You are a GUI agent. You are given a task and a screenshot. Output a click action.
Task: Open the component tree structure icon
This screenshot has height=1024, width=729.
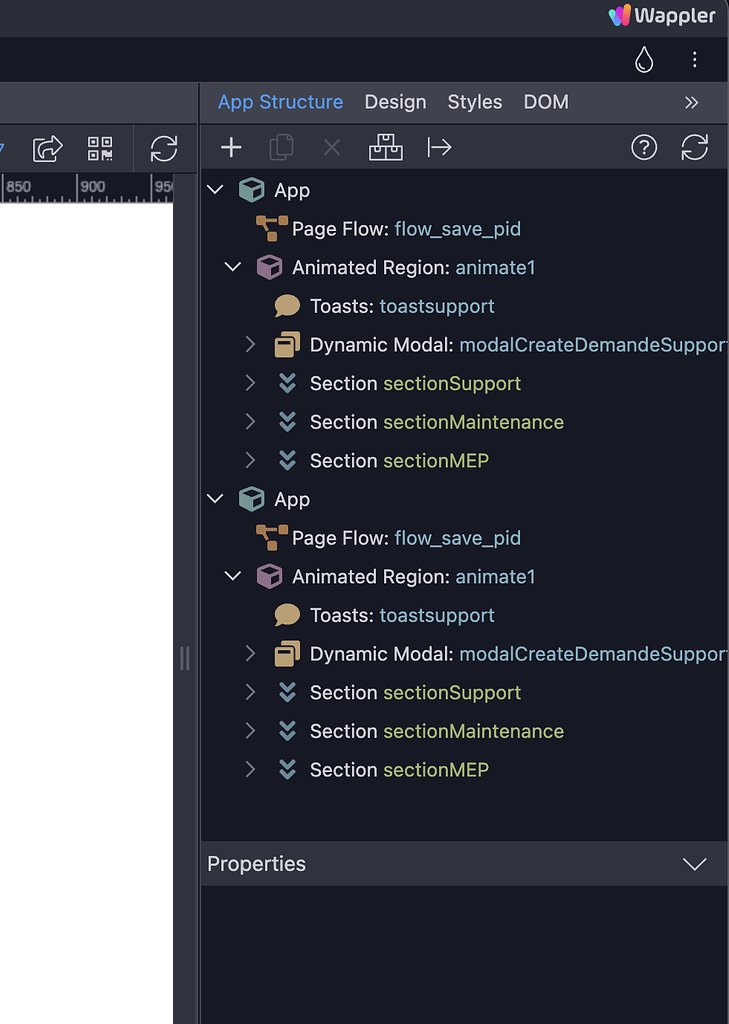coord(386,147)
